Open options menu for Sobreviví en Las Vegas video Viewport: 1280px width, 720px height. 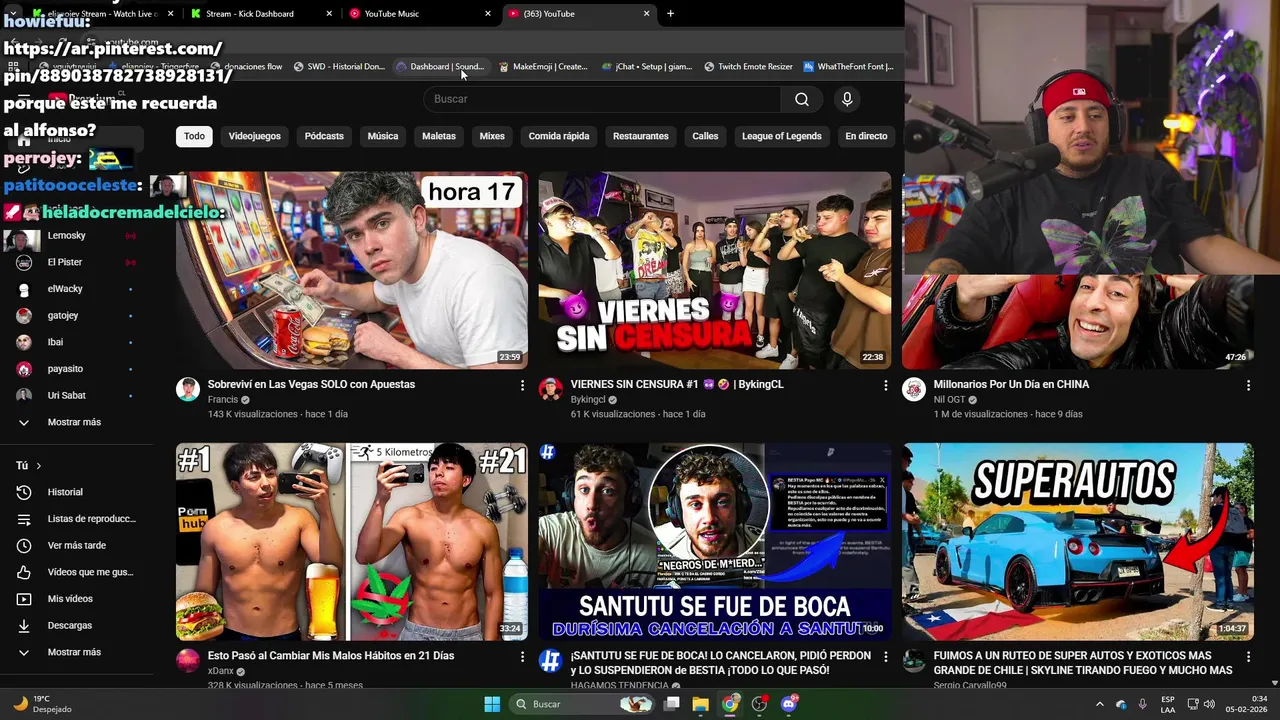click(522, 385)
